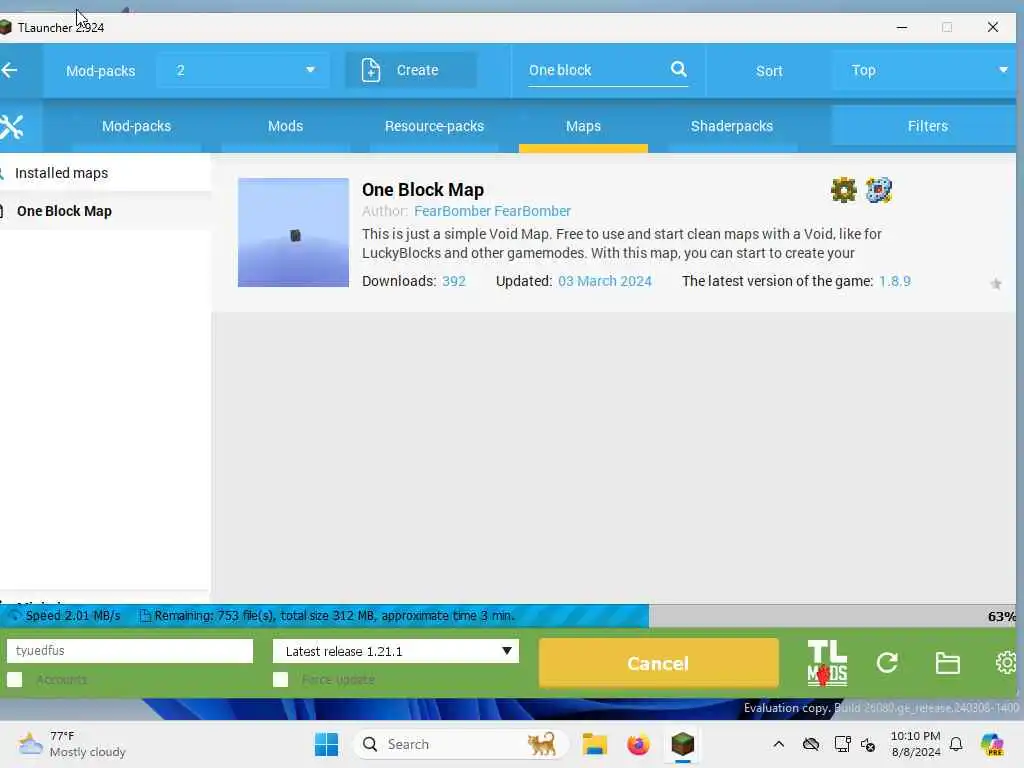Open One Block Map title
The image size is (1024, 768).
(x=423, y=190)
